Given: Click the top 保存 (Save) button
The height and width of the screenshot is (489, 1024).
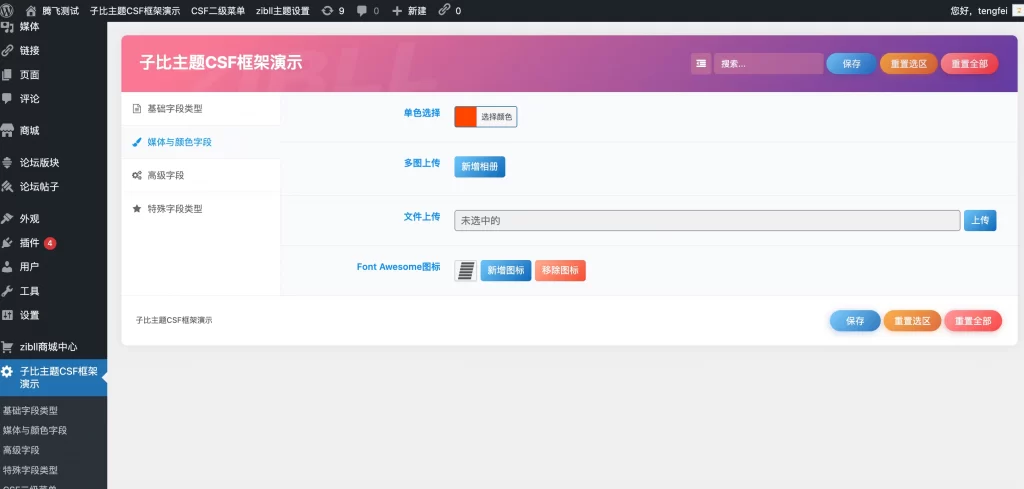Looking at the screenshot, I should 851,64.
